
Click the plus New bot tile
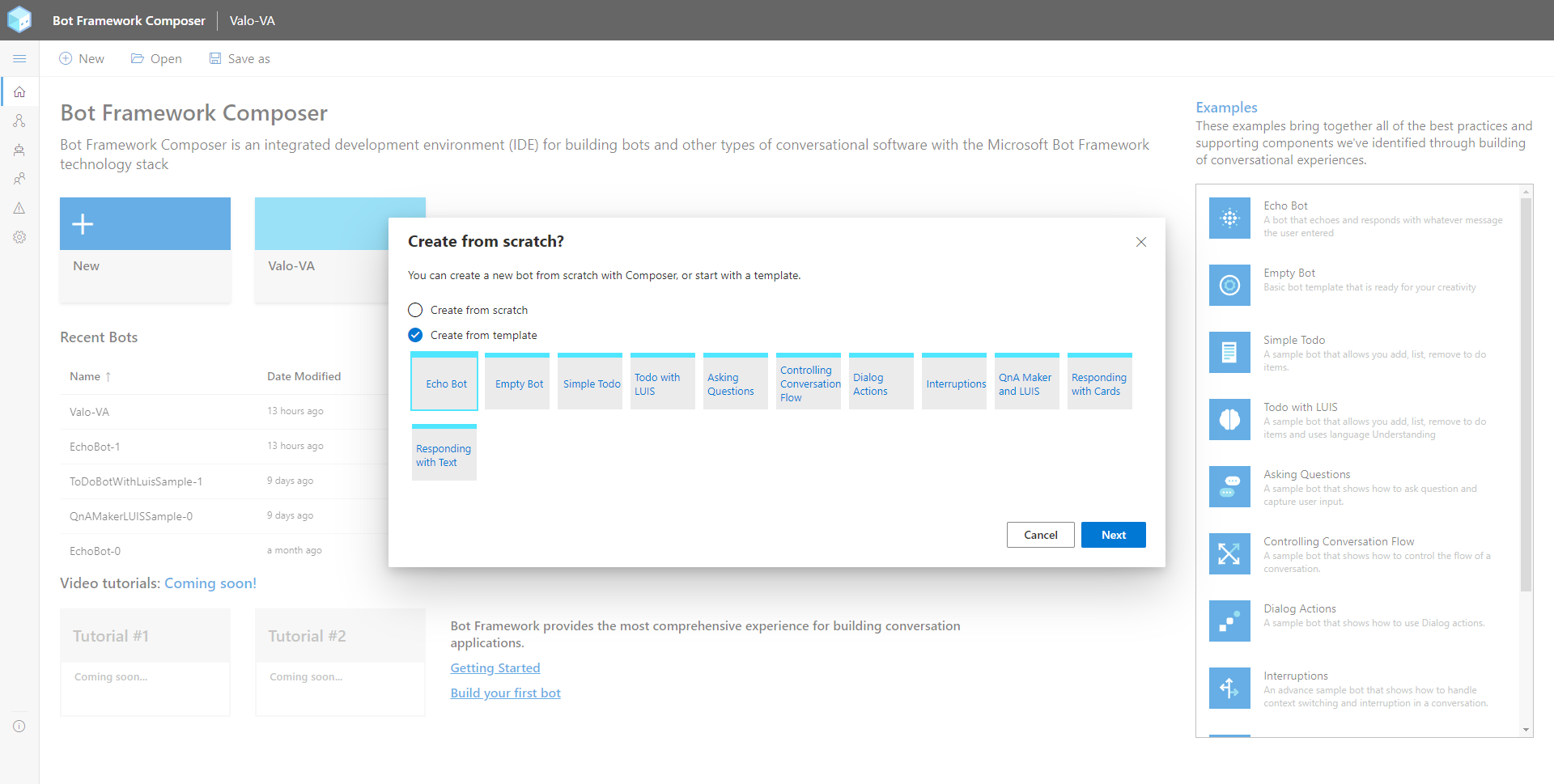pyautogui.click(x=145, y=250)
